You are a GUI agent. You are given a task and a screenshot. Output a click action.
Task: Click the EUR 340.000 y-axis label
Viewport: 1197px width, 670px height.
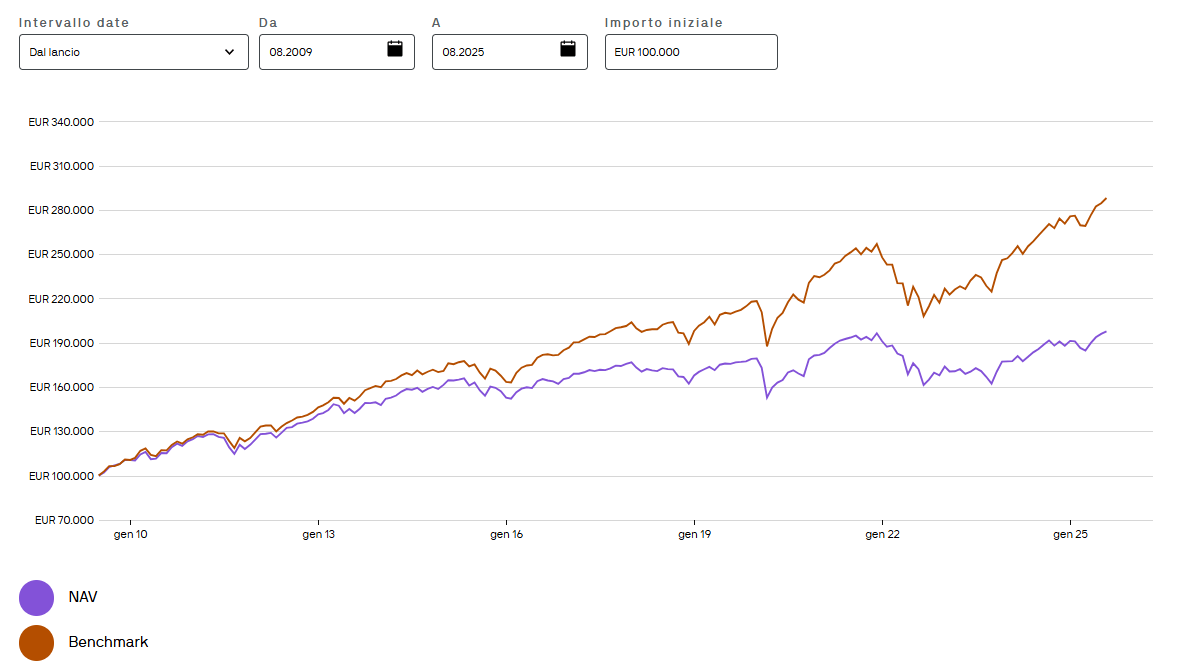(x=62, y=122)
